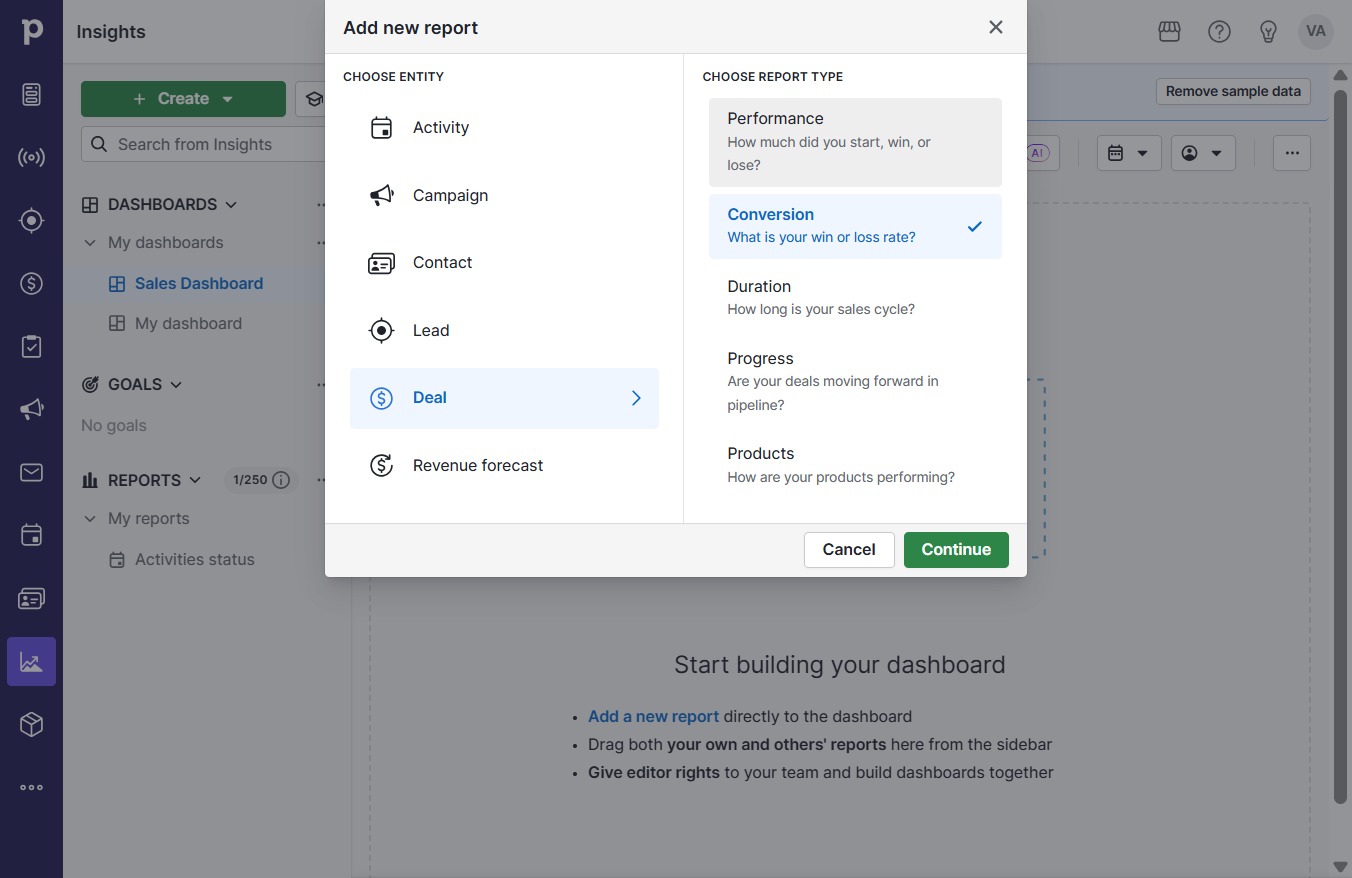Open the help question mark icon

click(x=1219, y=32)
